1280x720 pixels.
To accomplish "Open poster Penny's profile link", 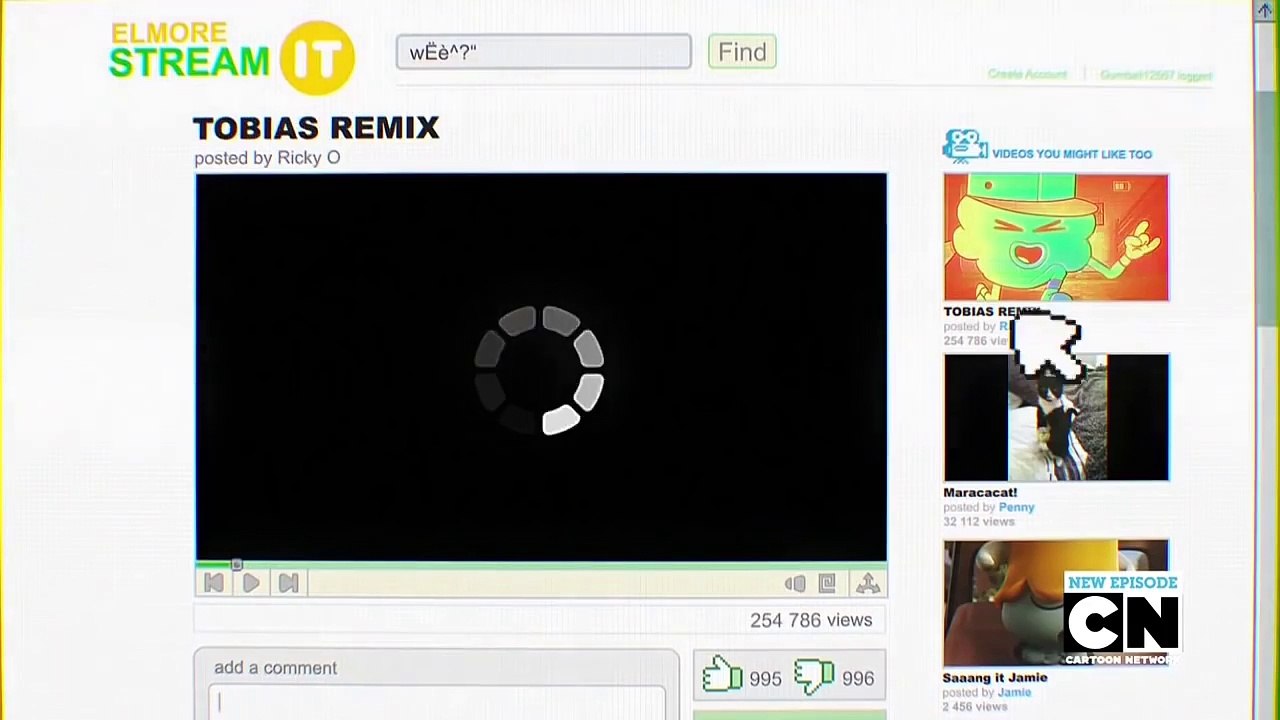I will (x=1016, y=507).
